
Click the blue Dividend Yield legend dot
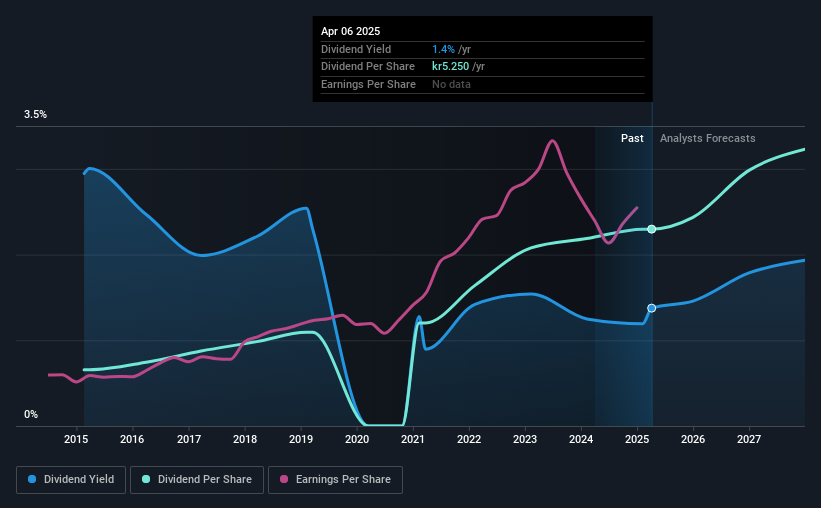pyautogui.click(x=32, y=479)
